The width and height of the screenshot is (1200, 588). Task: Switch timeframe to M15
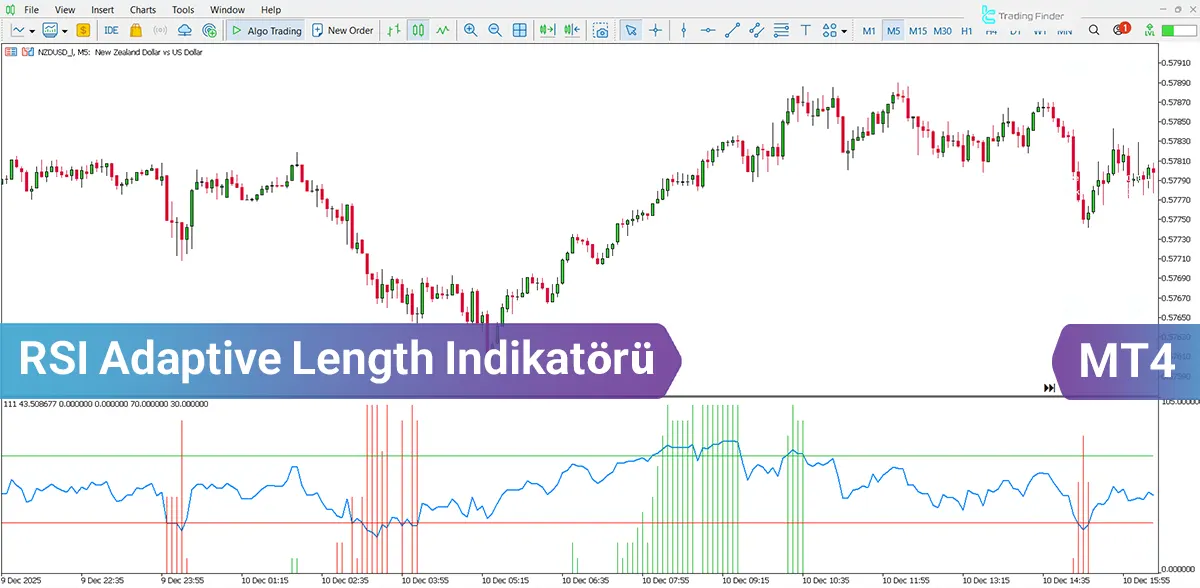pos(919,31)
